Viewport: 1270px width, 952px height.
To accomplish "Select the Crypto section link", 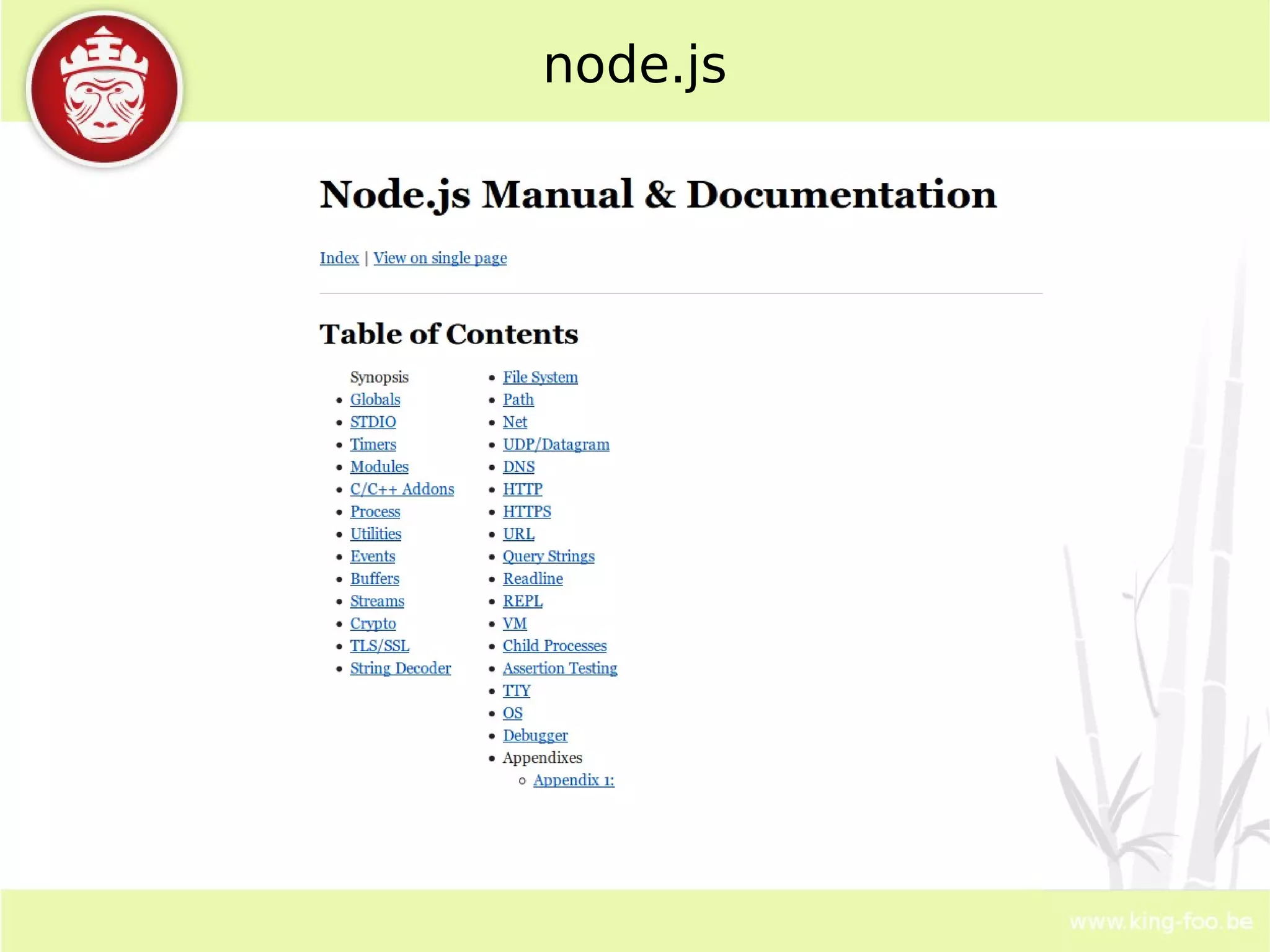I will [x=373, y=623].
